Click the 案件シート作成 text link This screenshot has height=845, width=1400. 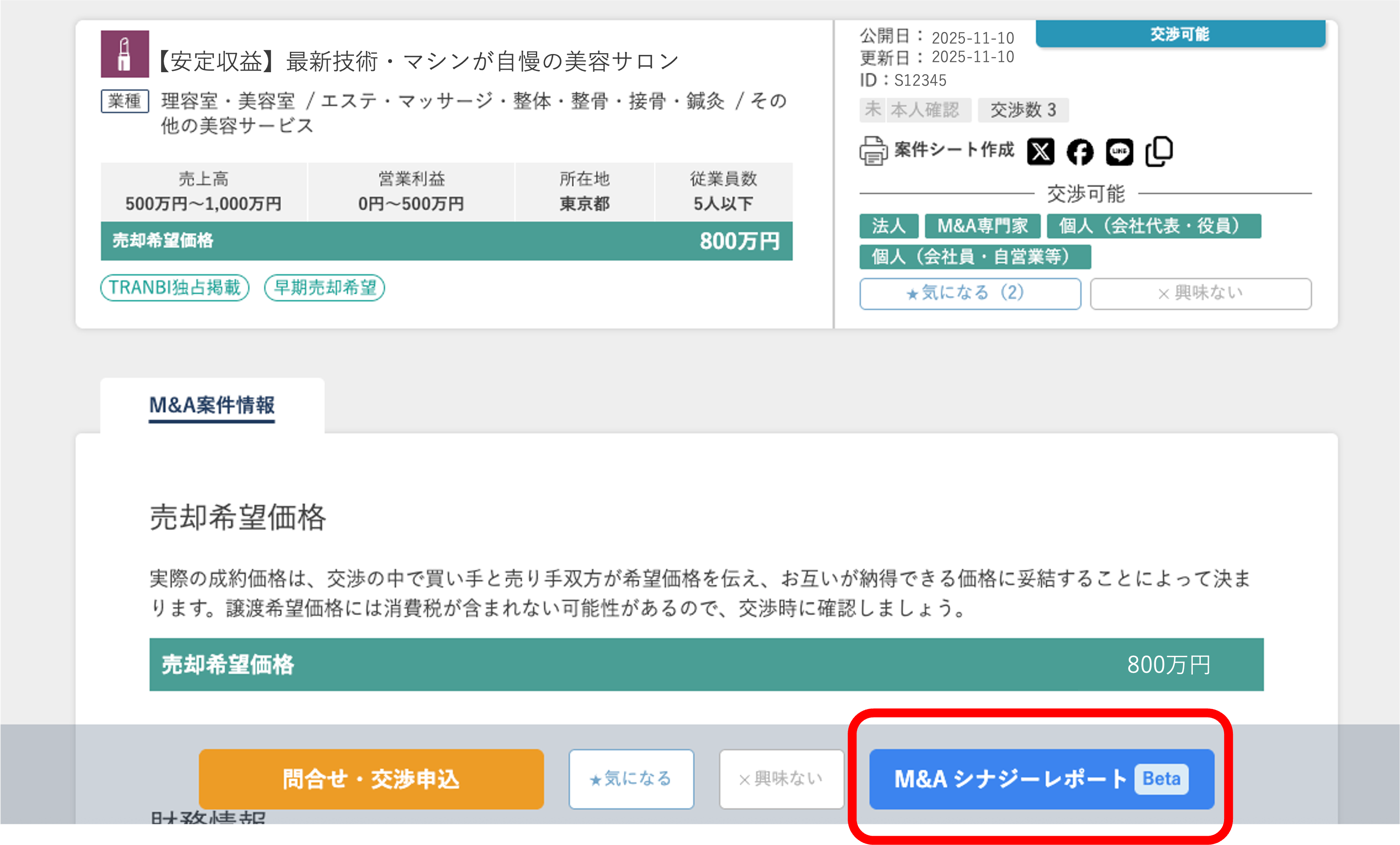coord(954,150)
